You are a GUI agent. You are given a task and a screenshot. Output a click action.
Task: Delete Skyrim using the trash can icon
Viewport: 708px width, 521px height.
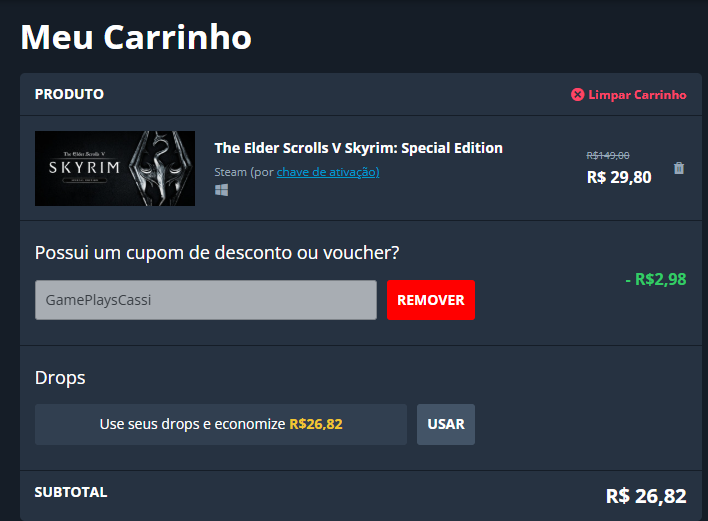click(679, 168)
